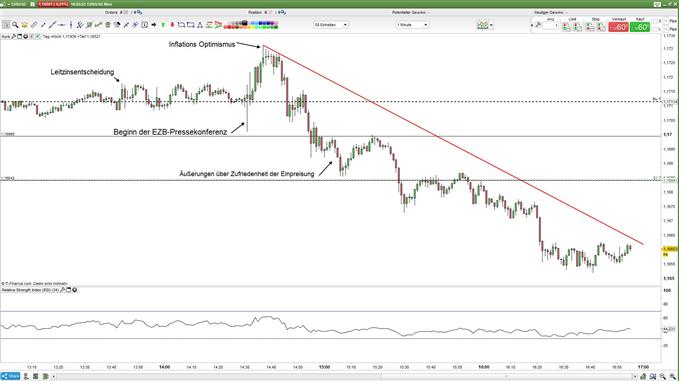
Task: Click the first Stop order icon
Action: pyautogui.click(x=590, y=27)
